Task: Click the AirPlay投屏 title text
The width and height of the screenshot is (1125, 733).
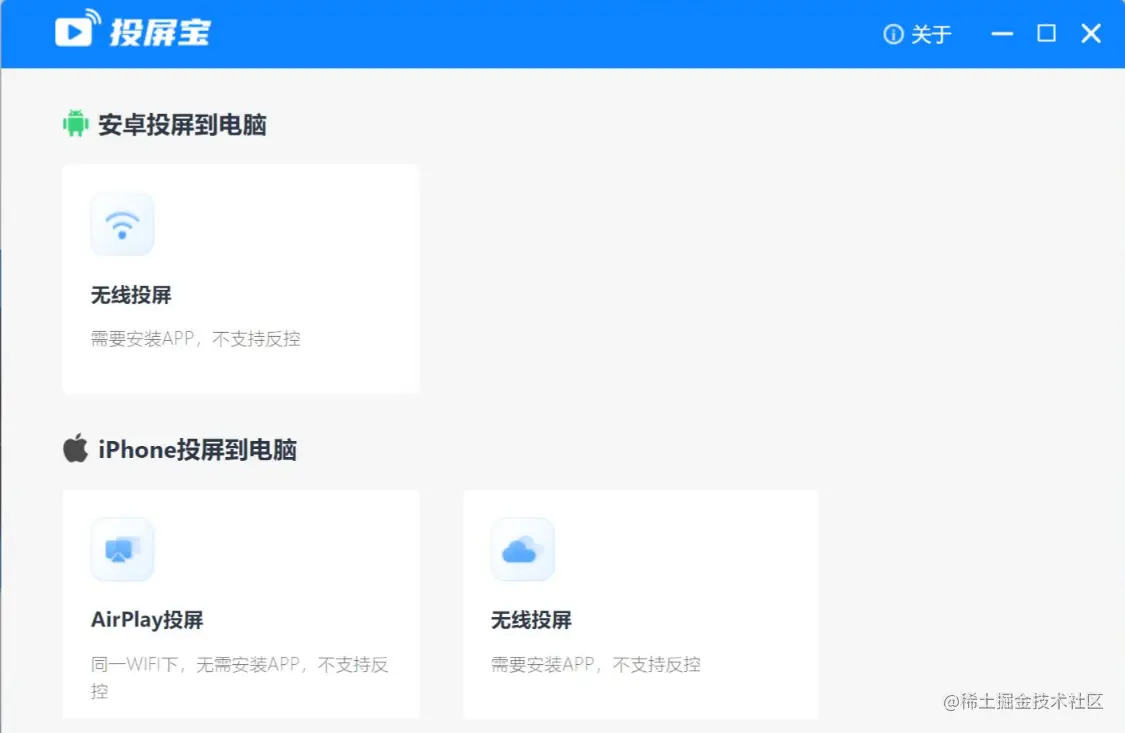Action: (146, 619)
